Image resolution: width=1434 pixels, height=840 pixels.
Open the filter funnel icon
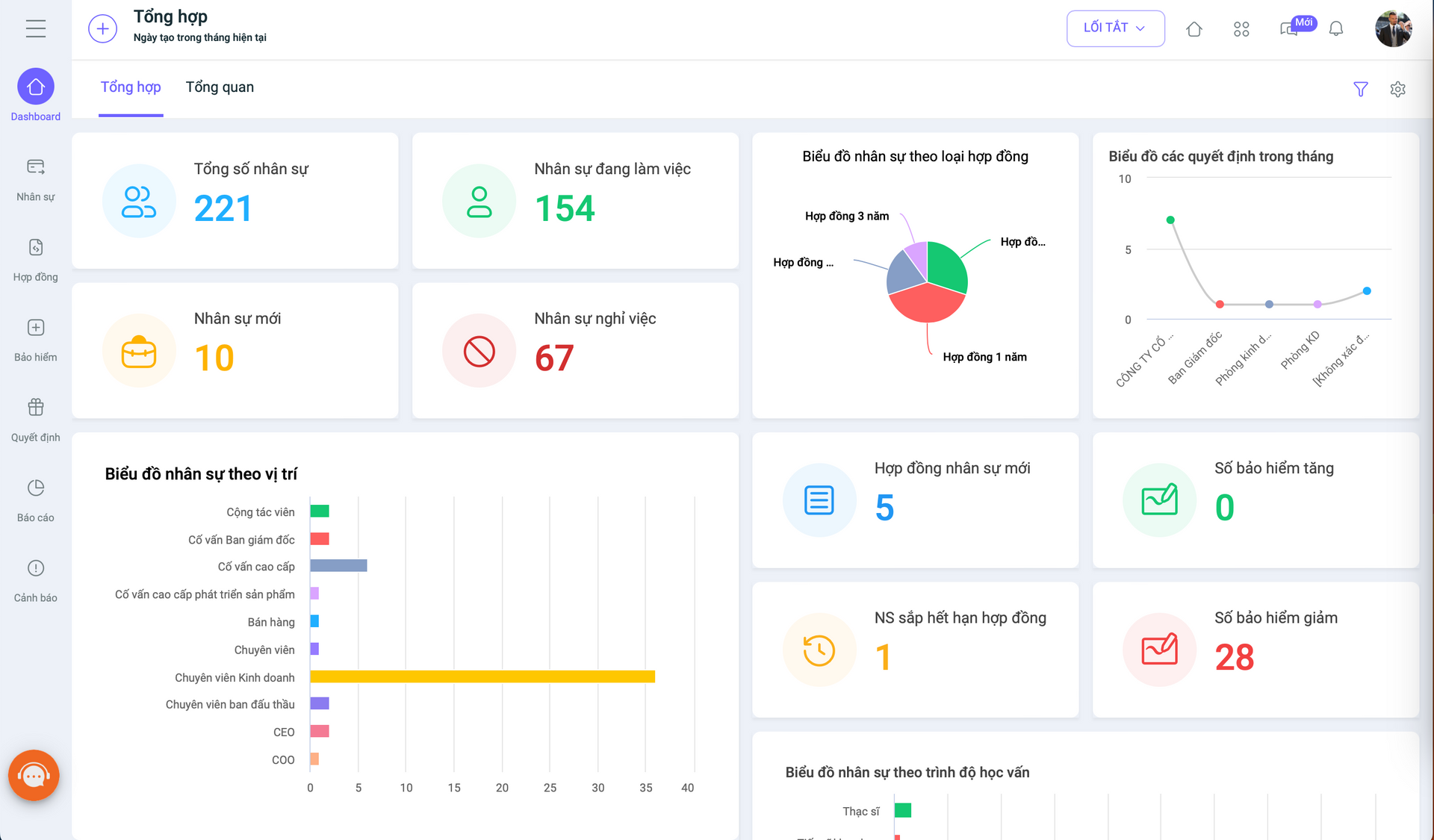[1361, 89]
